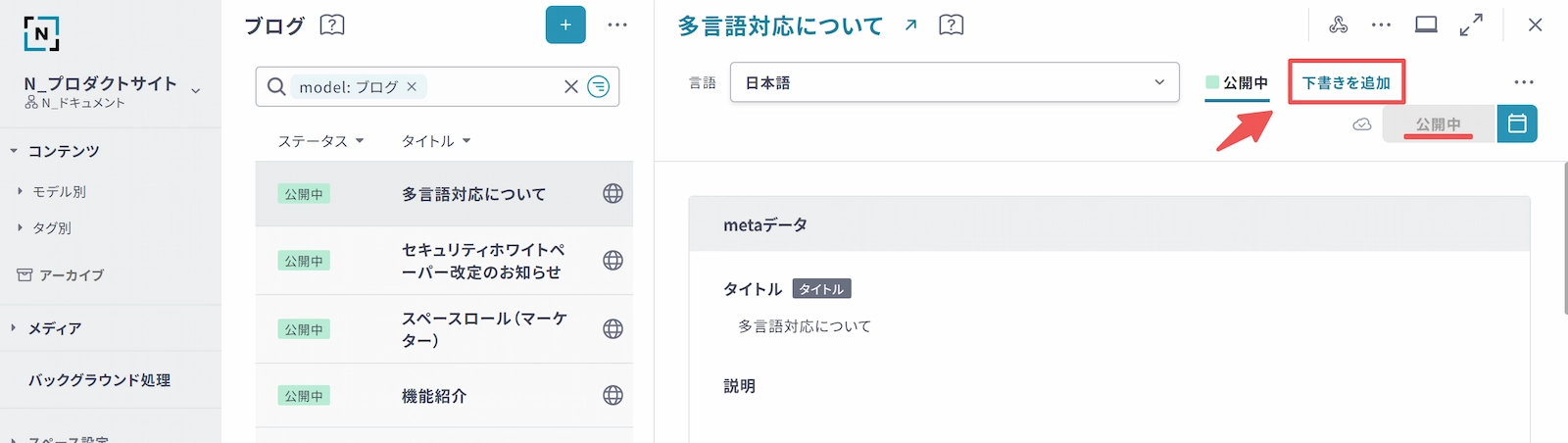
Task: Toggle the preview monitor icon
Action: tap(1426, 25)
